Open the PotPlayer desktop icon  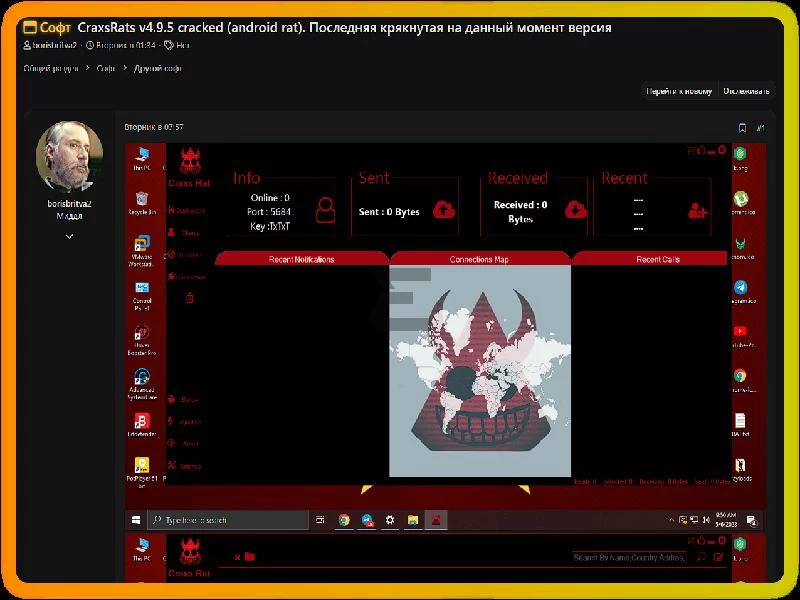click(x=142, y=471)
